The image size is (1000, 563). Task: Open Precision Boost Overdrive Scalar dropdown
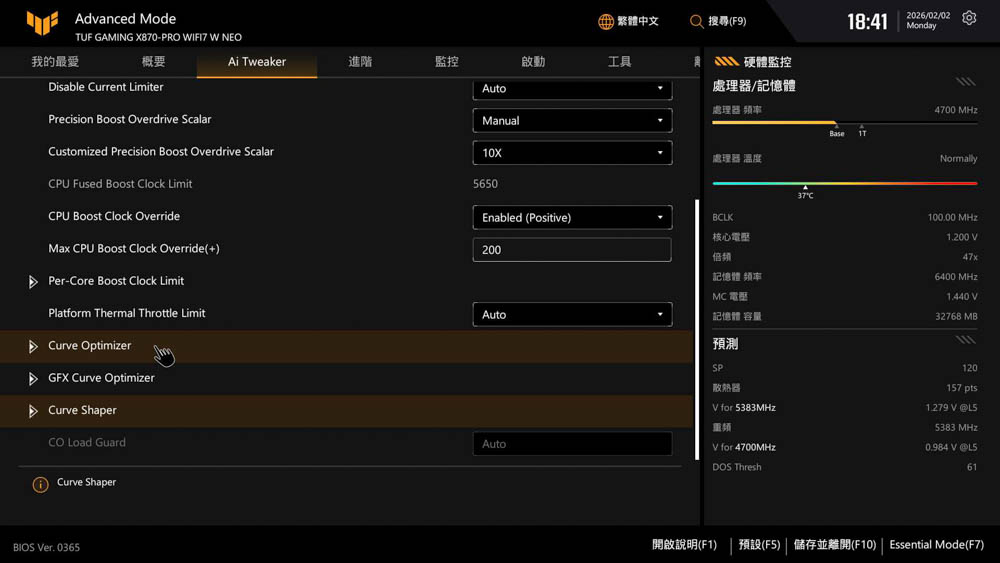click(571, 121)
